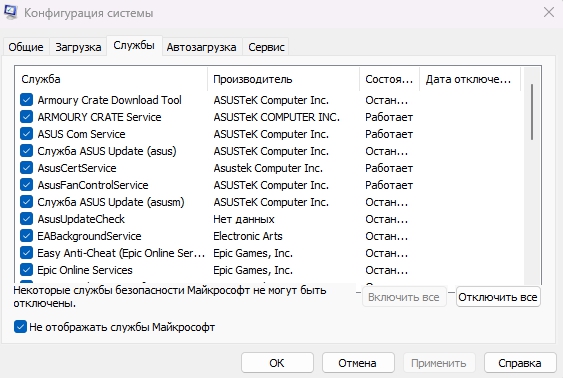This screenshot has width=563, height=378.
Task: Uncheck EABackgroundService checkbox
Action: (27, 235)
